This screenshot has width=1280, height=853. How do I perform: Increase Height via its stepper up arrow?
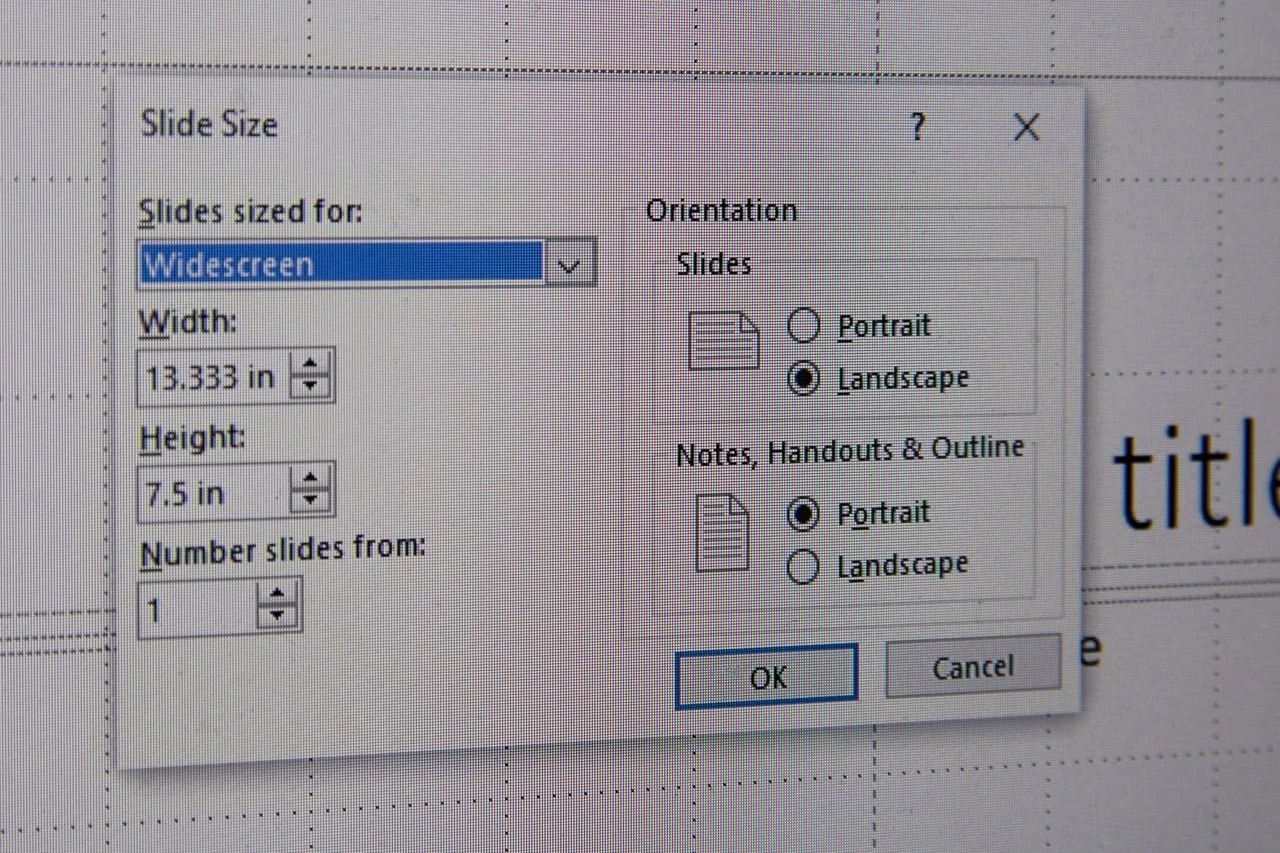tap(309, 478)
